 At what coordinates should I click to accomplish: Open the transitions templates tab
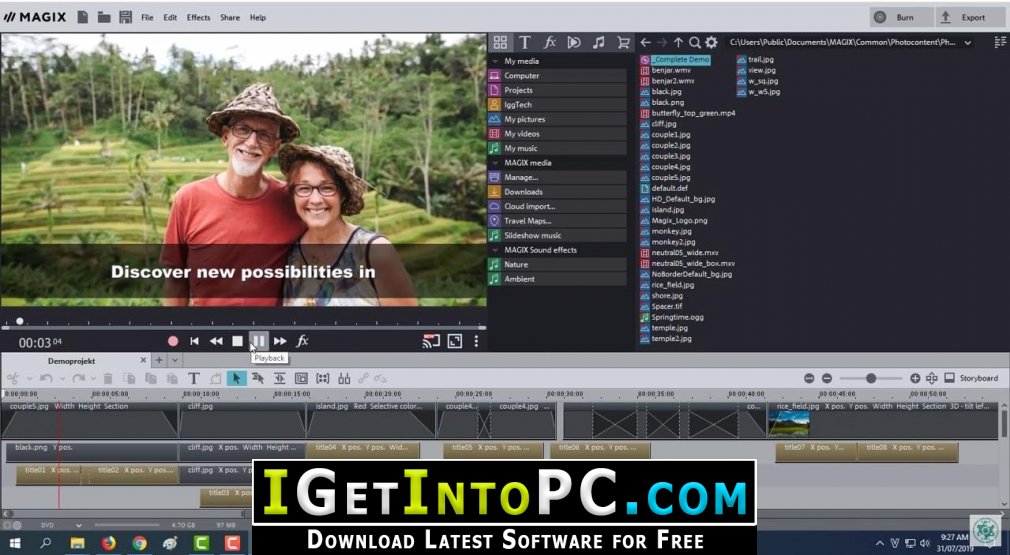pyautogui.click(x=574, y=42)
